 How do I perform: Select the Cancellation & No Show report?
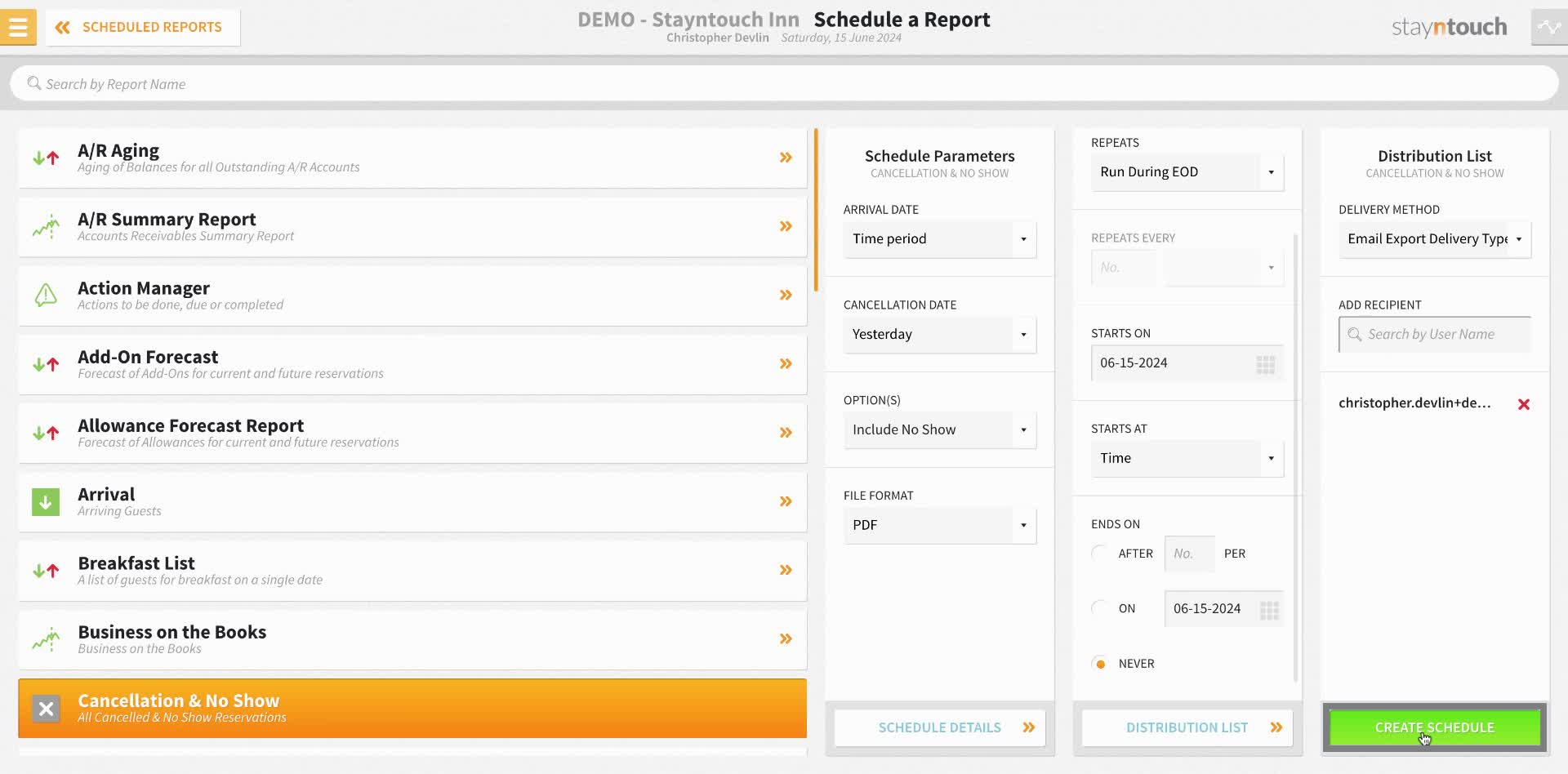point(412,709)
